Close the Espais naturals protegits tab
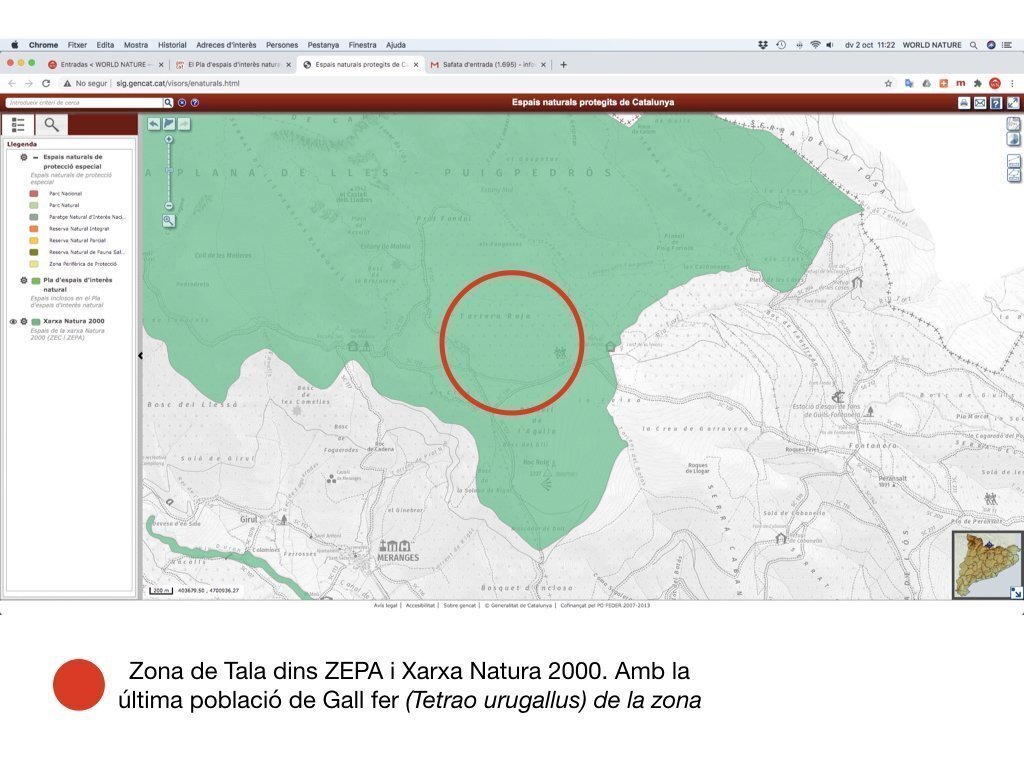 [x=415, y=65]
